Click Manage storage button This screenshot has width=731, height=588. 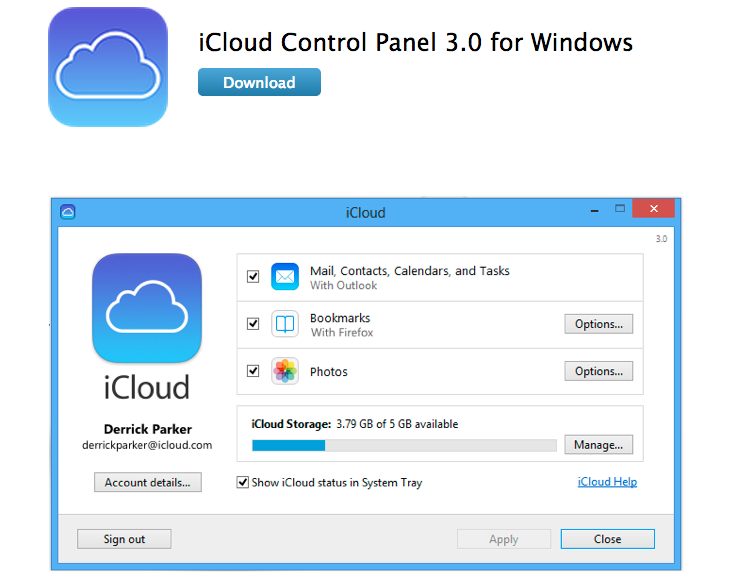coord(599,445)
